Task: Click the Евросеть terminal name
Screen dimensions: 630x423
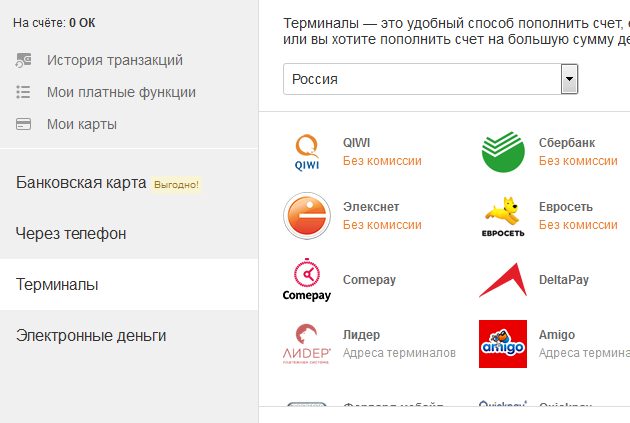Action: [566, 206]
